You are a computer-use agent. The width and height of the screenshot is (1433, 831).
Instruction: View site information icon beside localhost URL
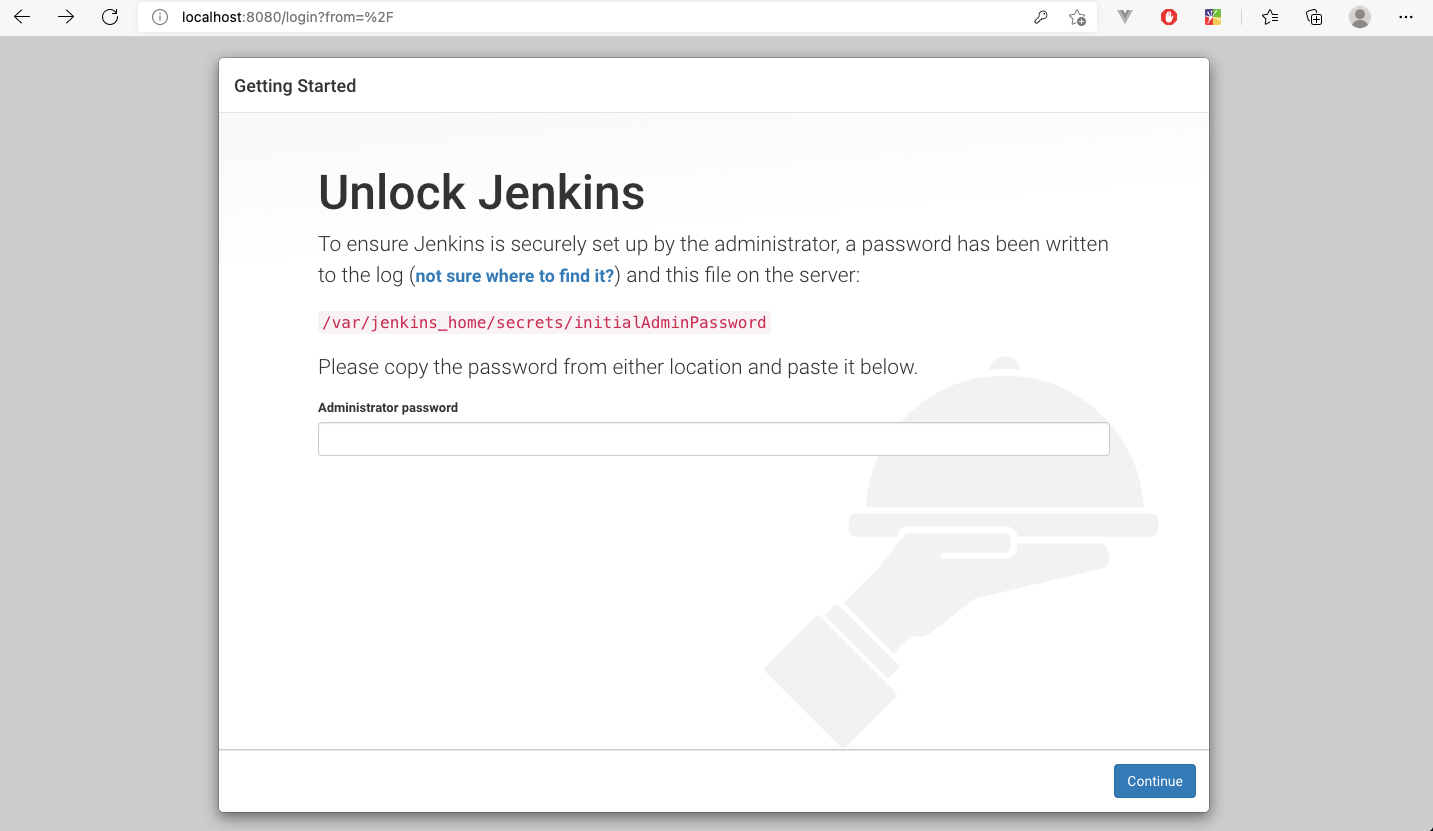[159, 17]
